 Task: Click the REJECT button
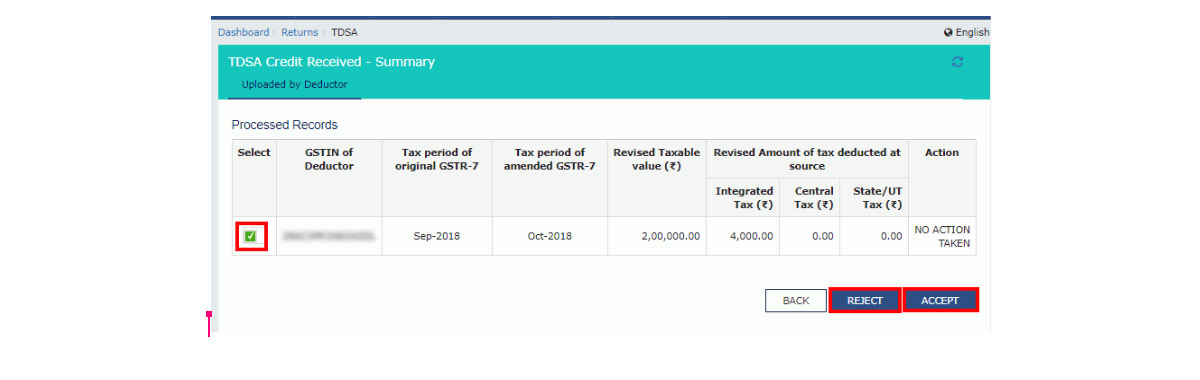click(864, 300)
